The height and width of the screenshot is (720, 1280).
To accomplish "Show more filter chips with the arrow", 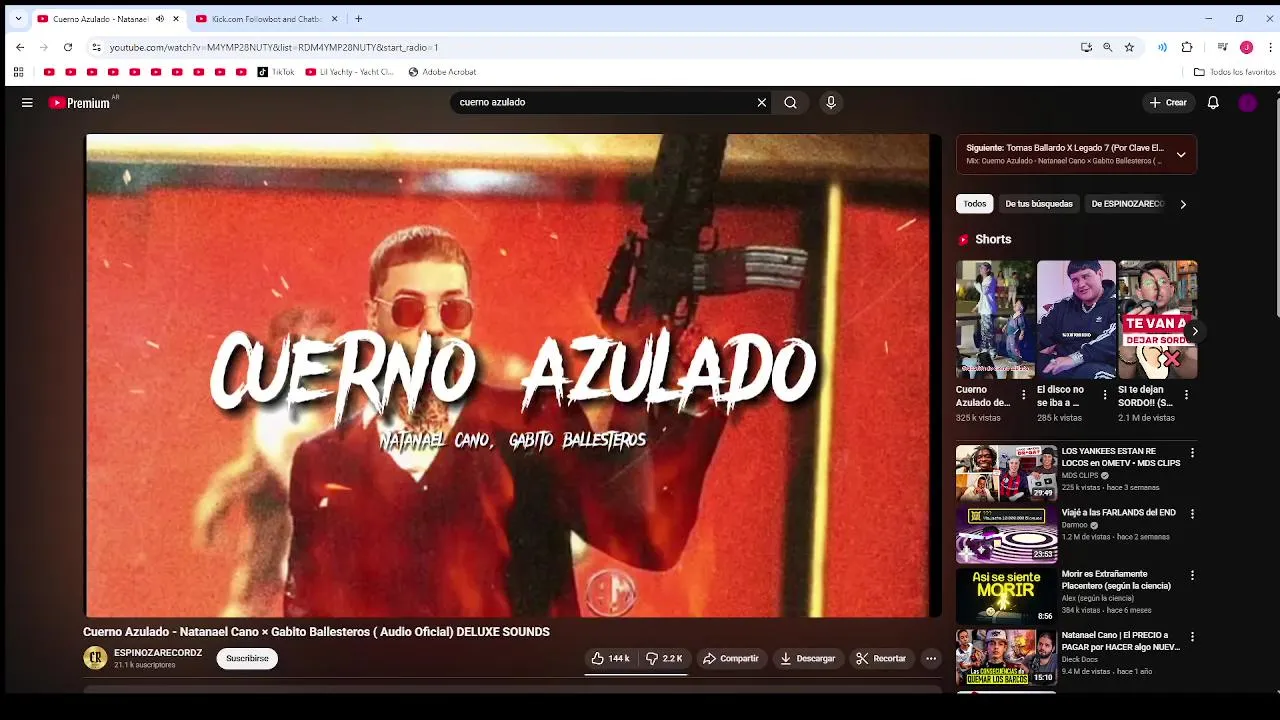I will (1183, 204).
